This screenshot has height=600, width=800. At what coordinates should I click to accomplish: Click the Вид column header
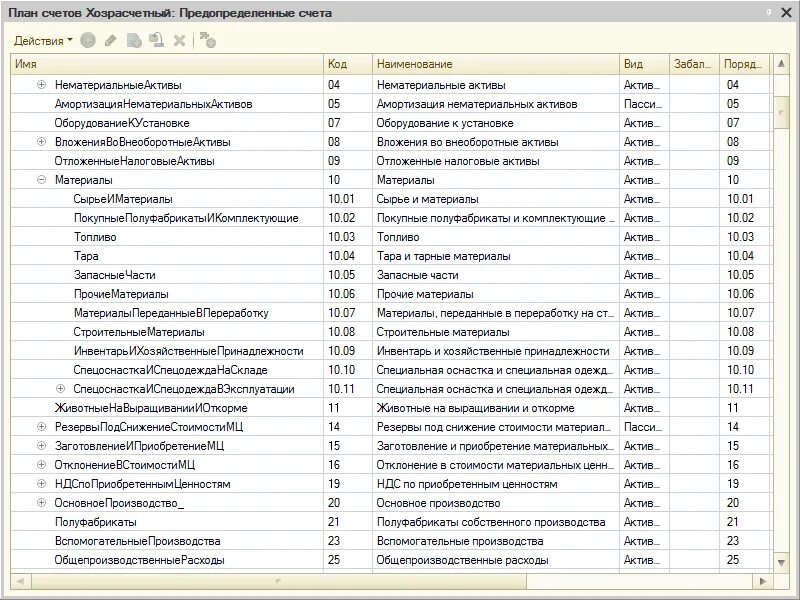(644, 64)
